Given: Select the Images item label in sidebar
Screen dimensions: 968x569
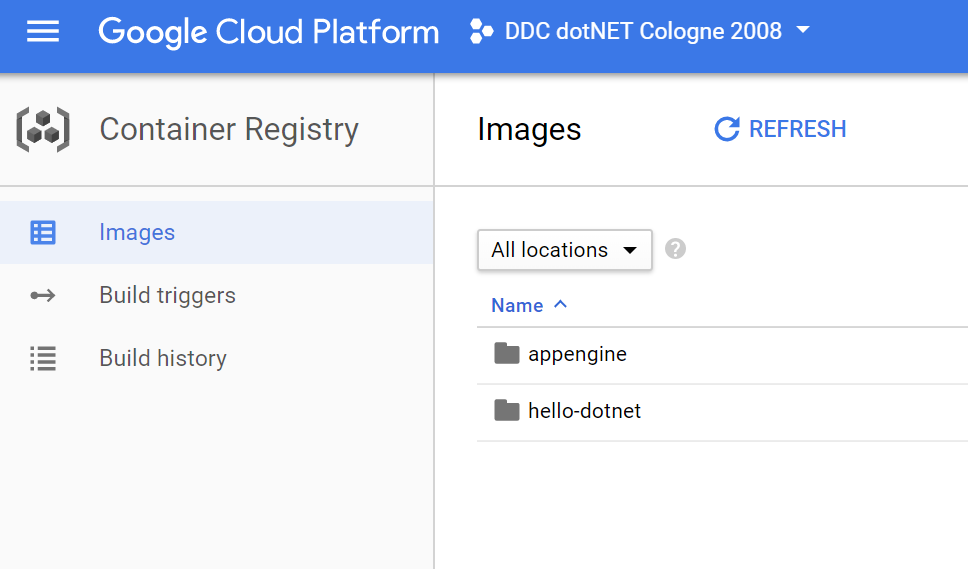Looking at the screenshot, I should (137, 233).
